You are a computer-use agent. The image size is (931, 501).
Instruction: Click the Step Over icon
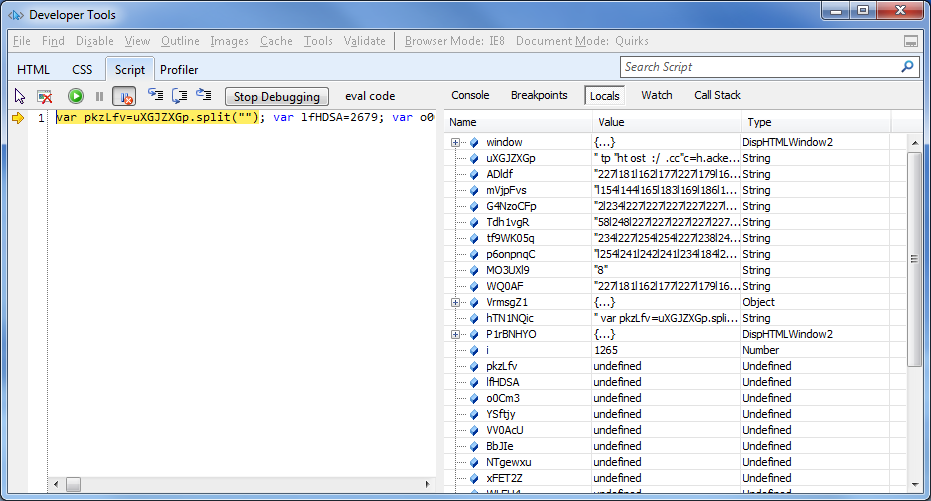tap(180, 96)
